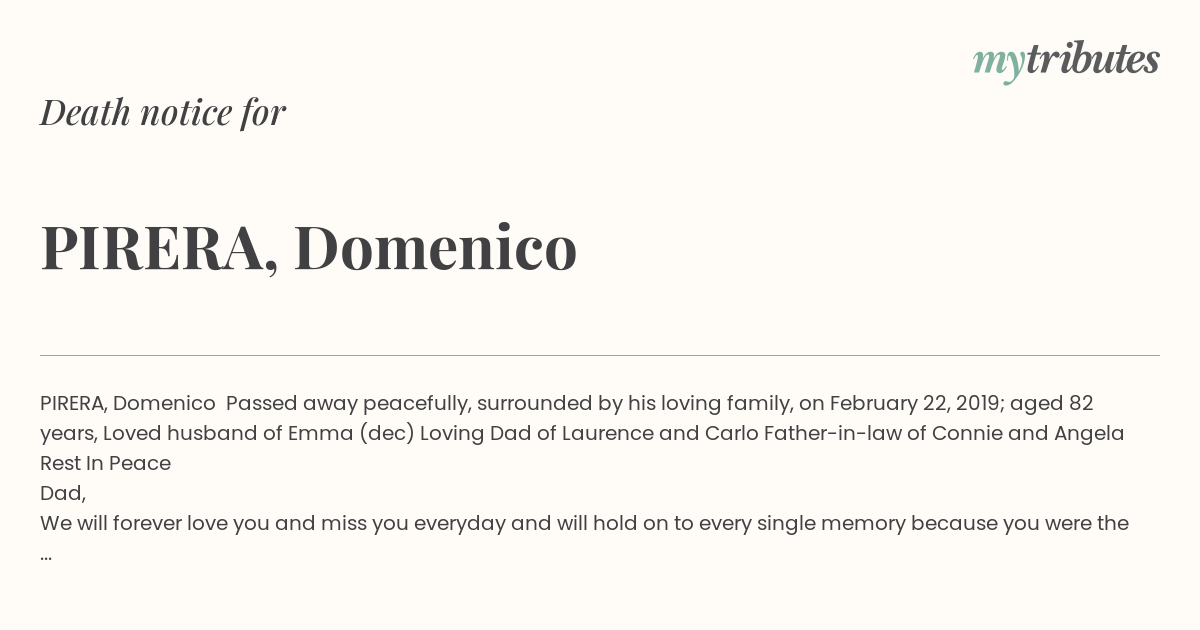The image size is (1200, 630).
Task: Click the mytributes logo
Action: (x=1065, y=61)
